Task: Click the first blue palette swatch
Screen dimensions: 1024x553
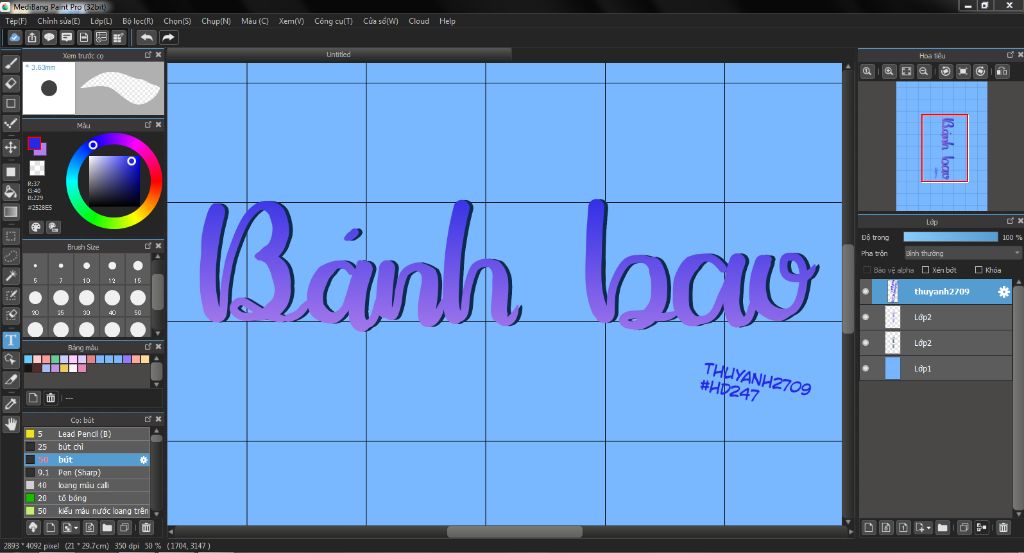Action: tap(28, 359)
